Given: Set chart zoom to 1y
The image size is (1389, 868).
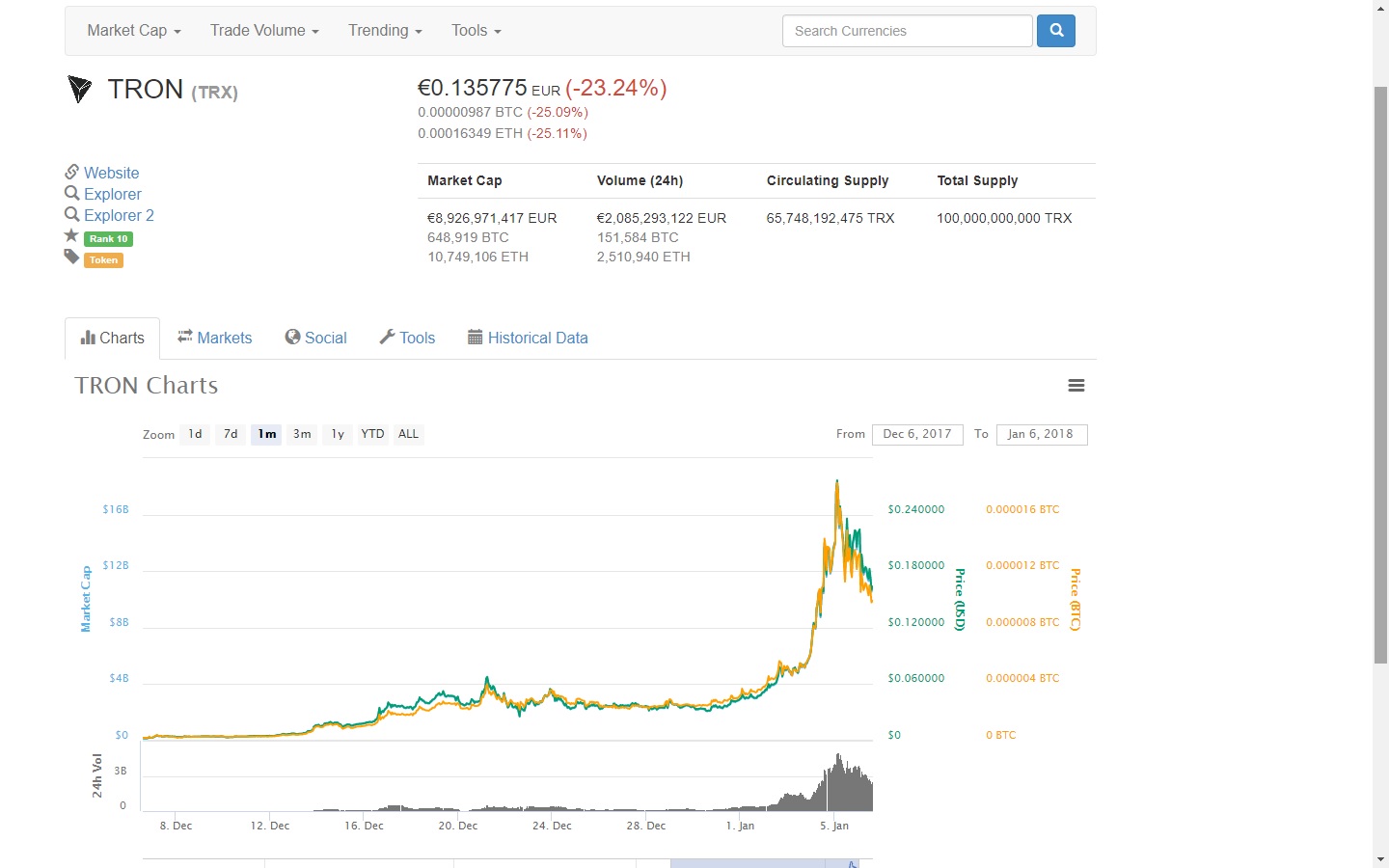Looking at the screenshot, I should tap(338, 434).
